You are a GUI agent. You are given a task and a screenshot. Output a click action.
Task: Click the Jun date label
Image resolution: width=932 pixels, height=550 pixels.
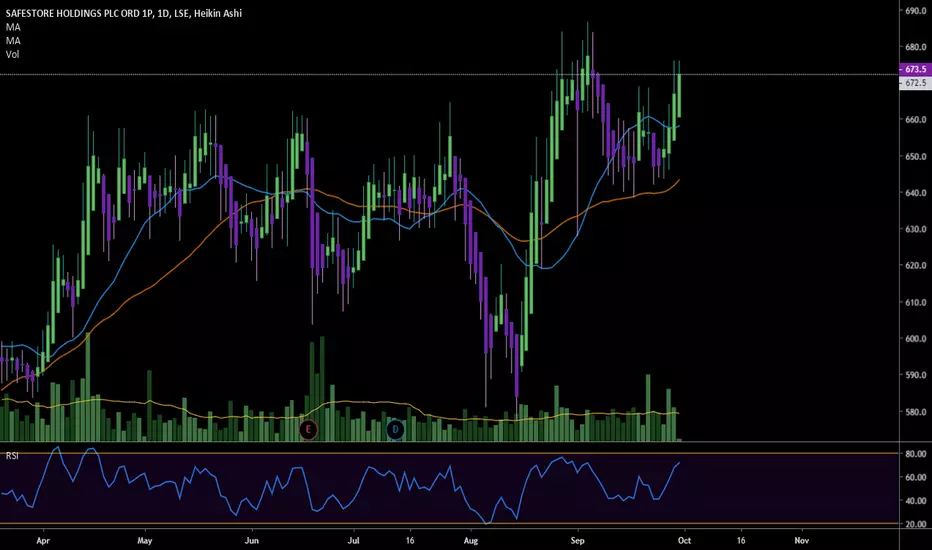click(x=251, y=540)
